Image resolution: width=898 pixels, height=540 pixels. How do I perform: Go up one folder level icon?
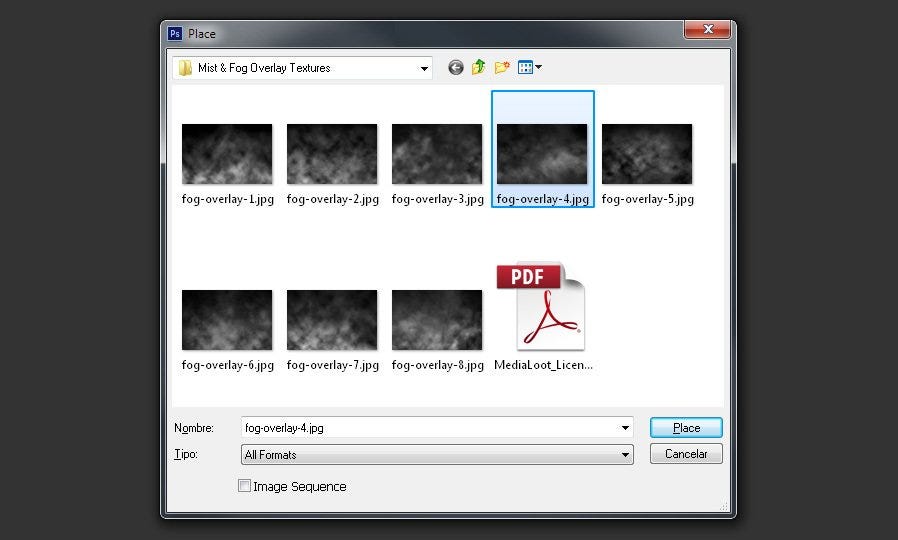point(478,68)
